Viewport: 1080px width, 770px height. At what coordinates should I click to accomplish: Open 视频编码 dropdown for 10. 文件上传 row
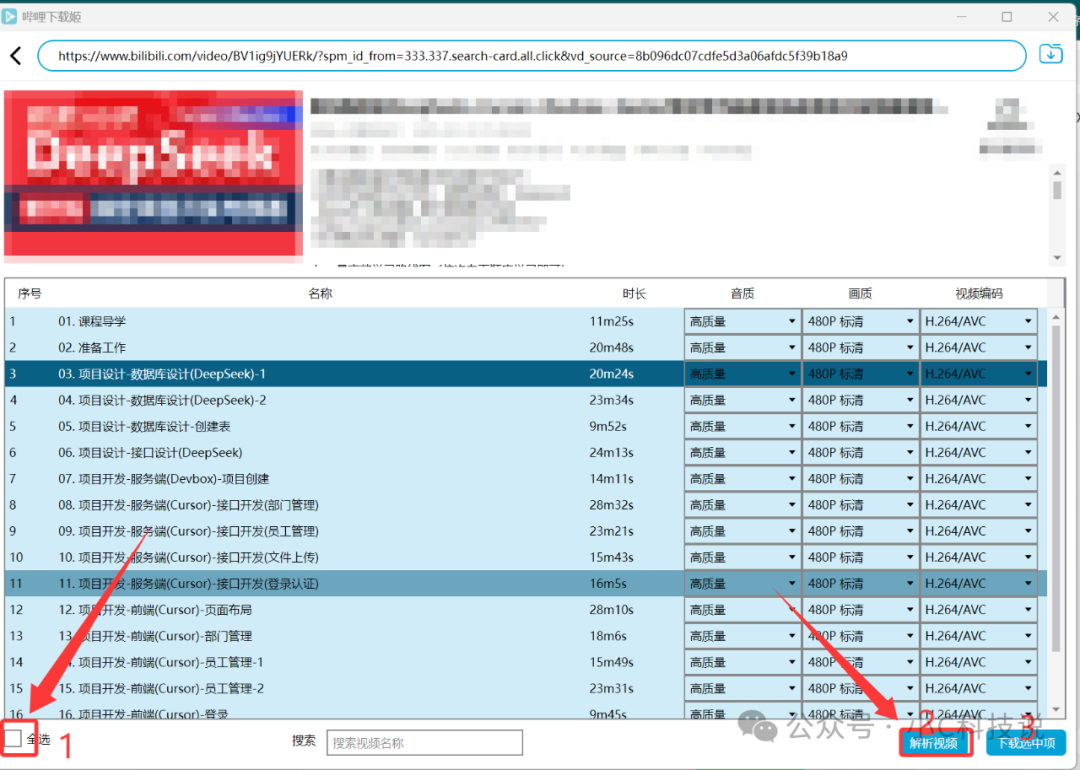pyautogui.click(x=979, y=556)
